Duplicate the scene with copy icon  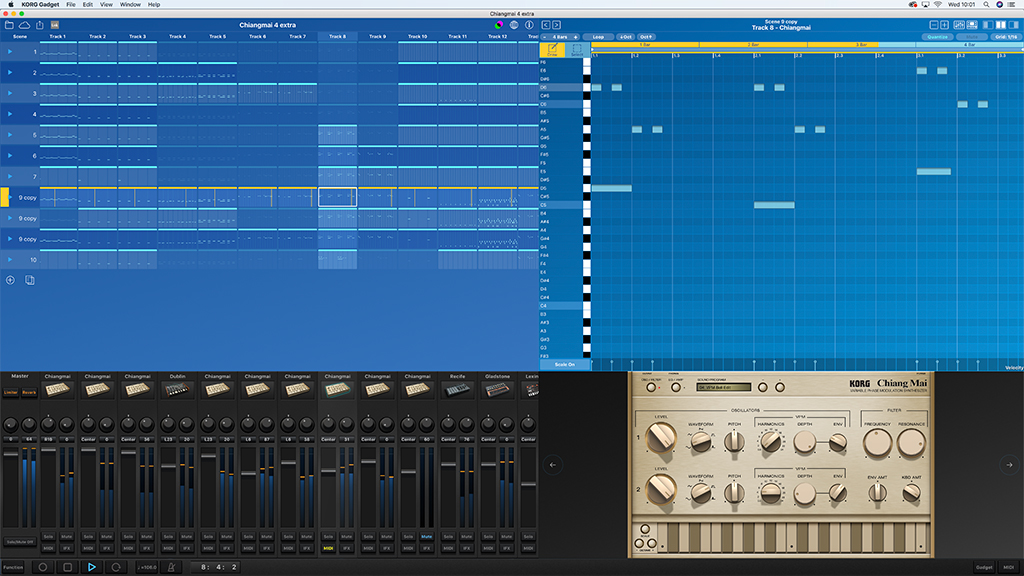pyautogui.click(x=29, y=280)
